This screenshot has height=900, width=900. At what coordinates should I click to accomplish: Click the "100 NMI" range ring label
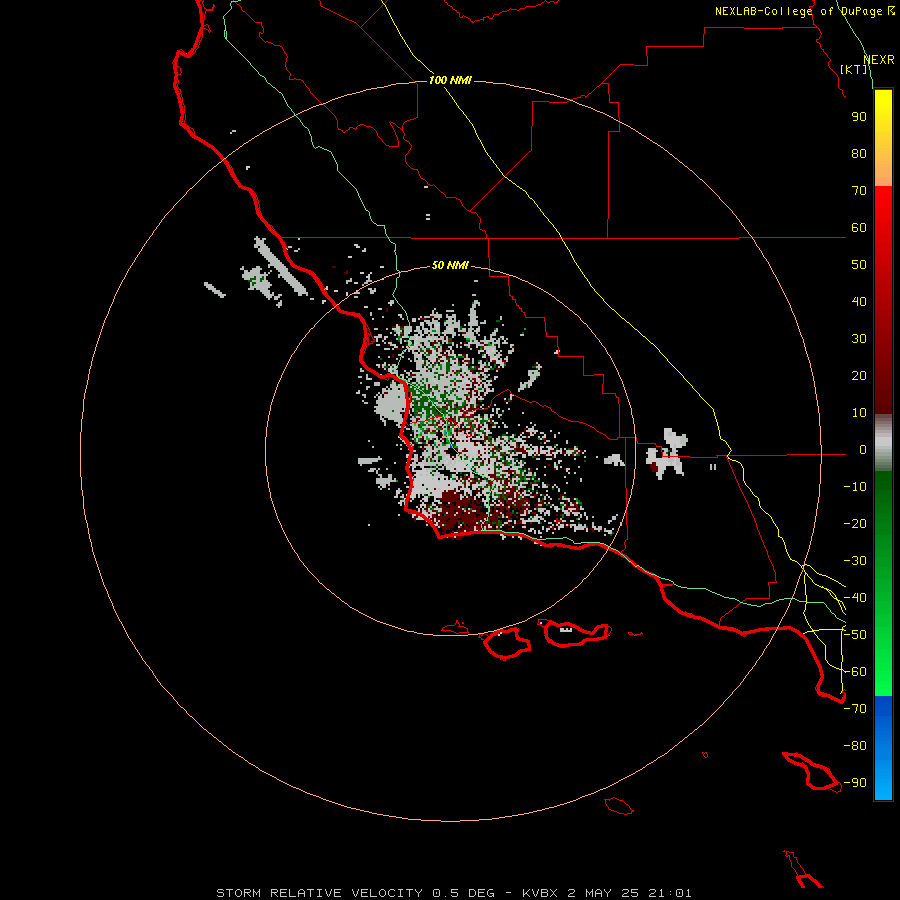(x=450, y=80)
